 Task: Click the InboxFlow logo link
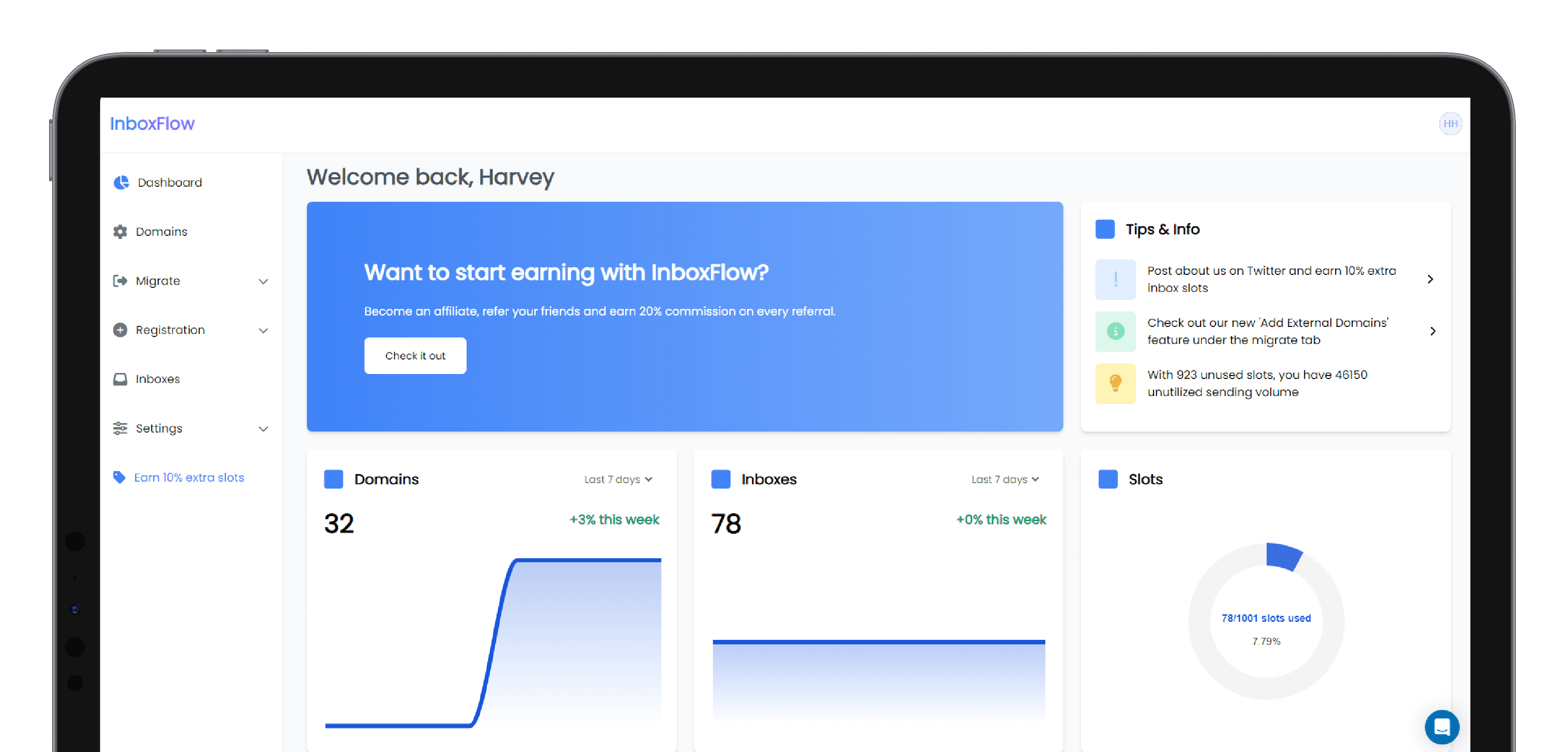[x=152, y=124]
